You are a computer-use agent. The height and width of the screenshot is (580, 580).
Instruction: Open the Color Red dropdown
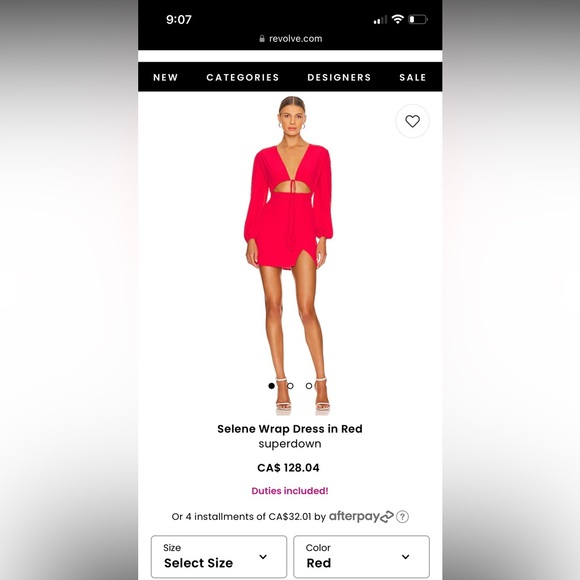coord(361,556)
